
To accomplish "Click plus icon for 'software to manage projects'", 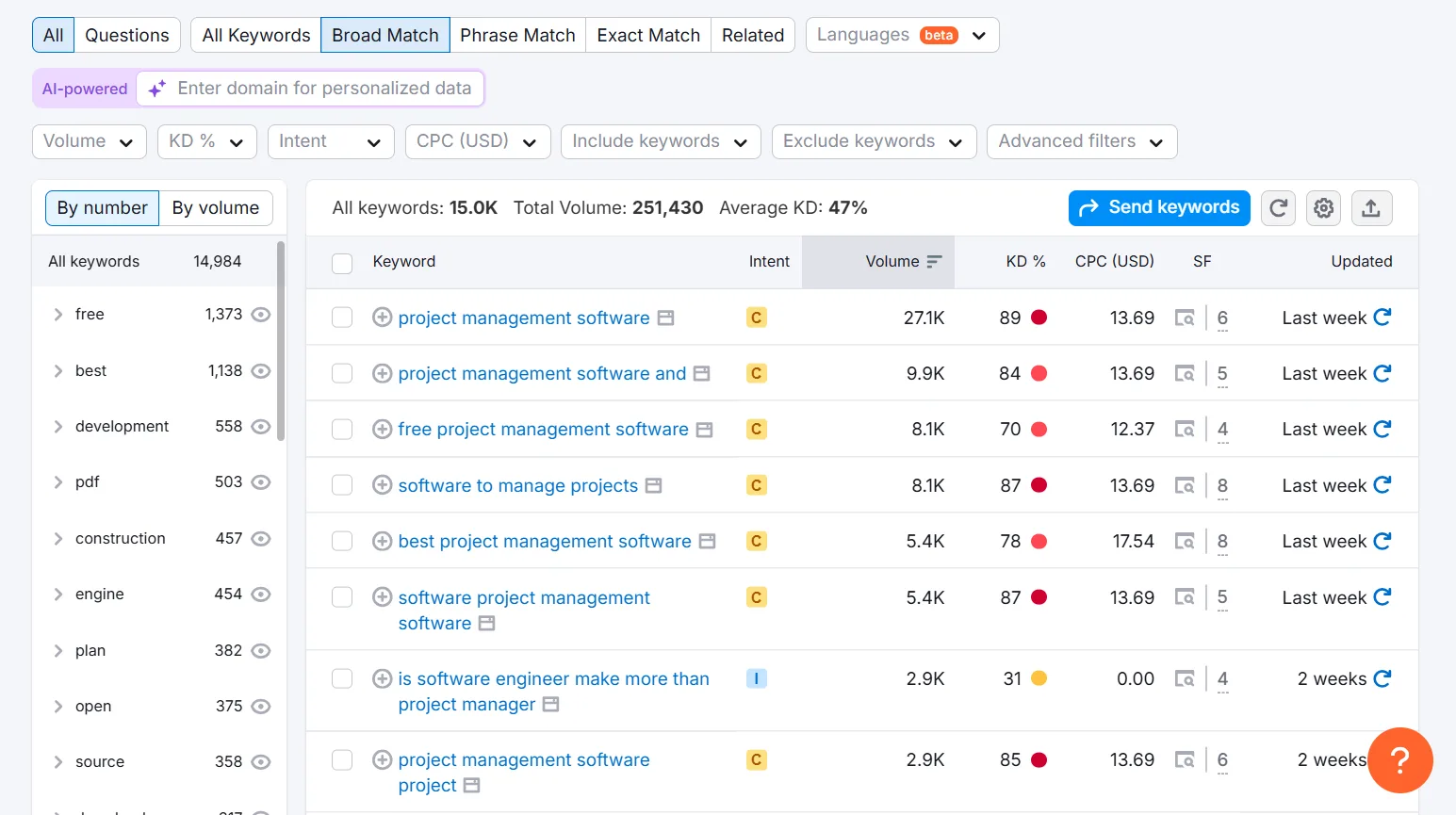I will pos(382,485).
